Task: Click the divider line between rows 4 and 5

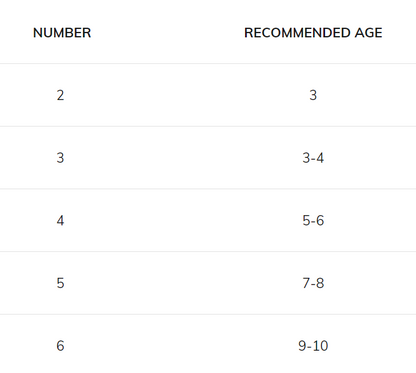Action: (208, 251)
